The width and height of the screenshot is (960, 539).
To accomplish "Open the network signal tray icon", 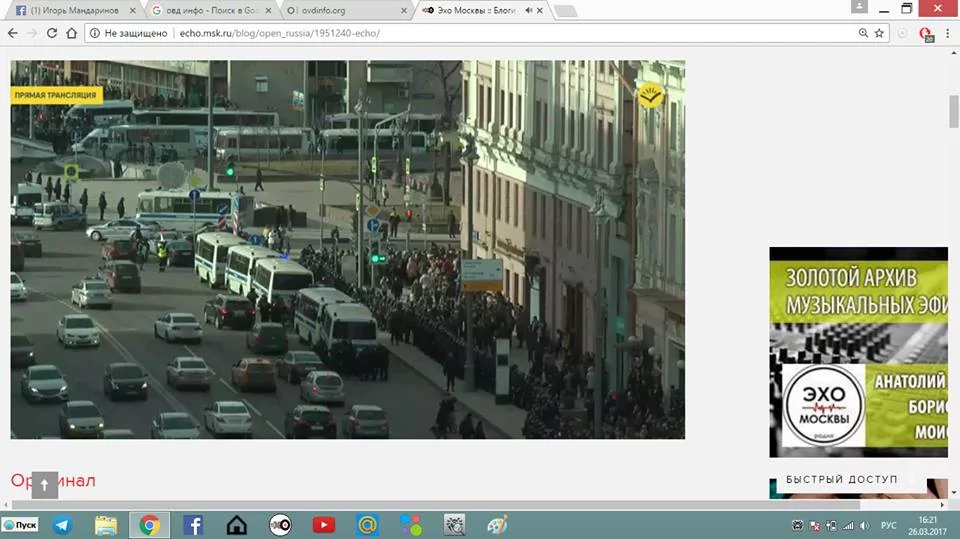I will click(x=848, y=526).
